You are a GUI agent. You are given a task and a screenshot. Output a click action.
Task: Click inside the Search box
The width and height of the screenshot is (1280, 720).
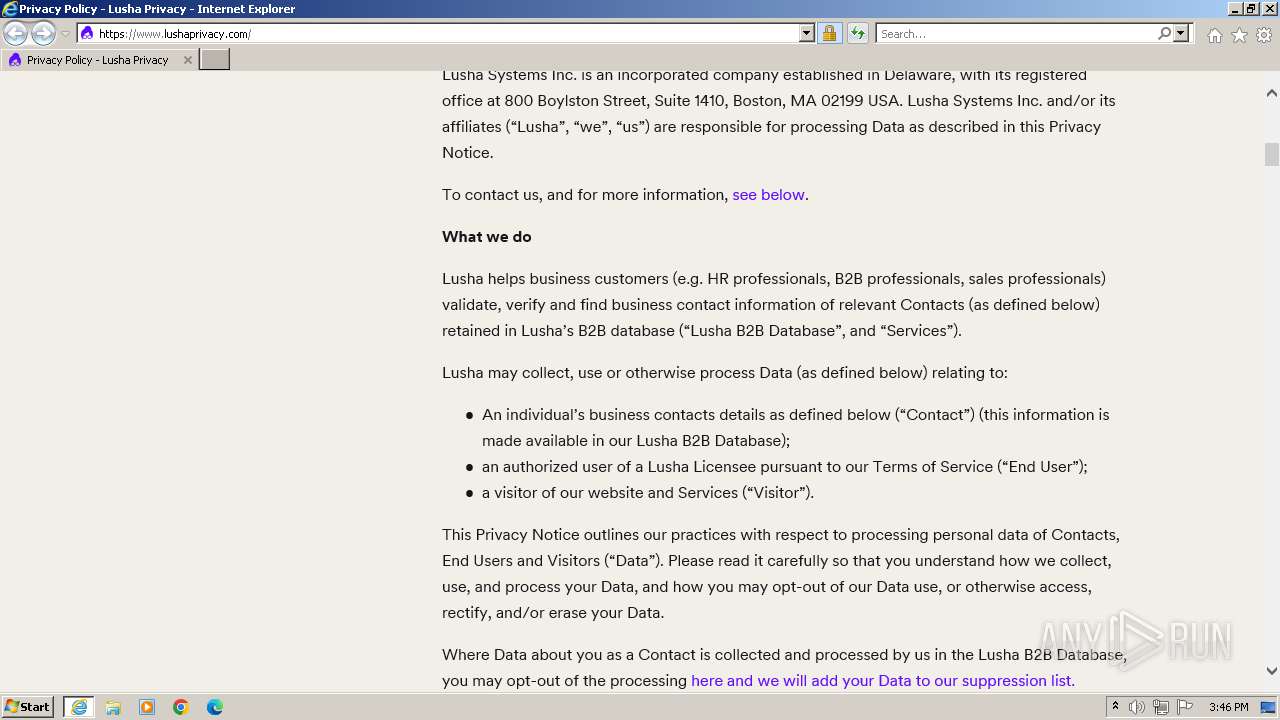(1016, 34)
